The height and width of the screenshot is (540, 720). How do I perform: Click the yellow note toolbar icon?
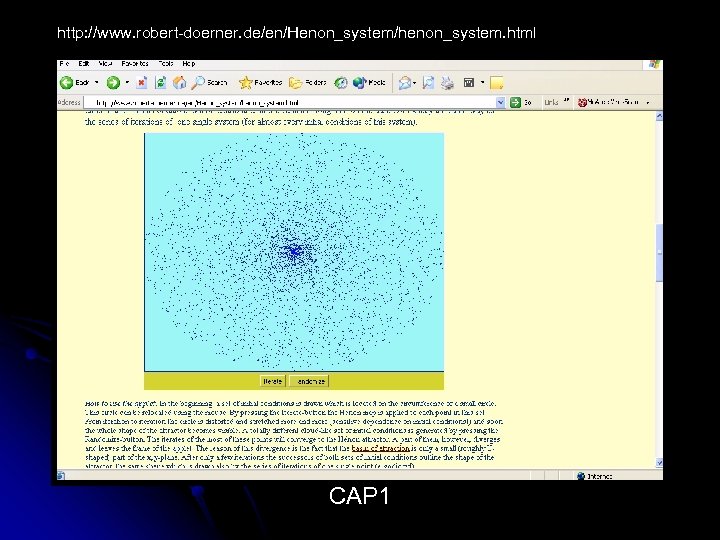[497, 83]
